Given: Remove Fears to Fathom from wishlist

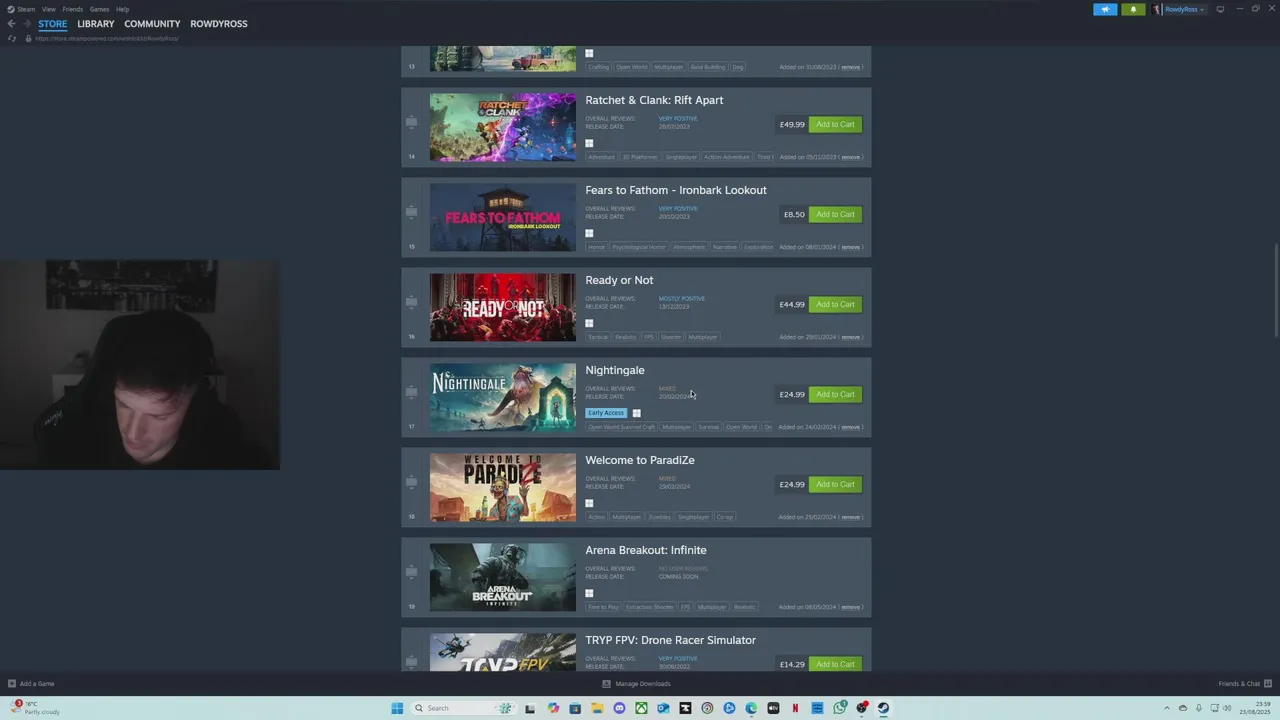Looking at the screenshot, I should coord(850,247).
